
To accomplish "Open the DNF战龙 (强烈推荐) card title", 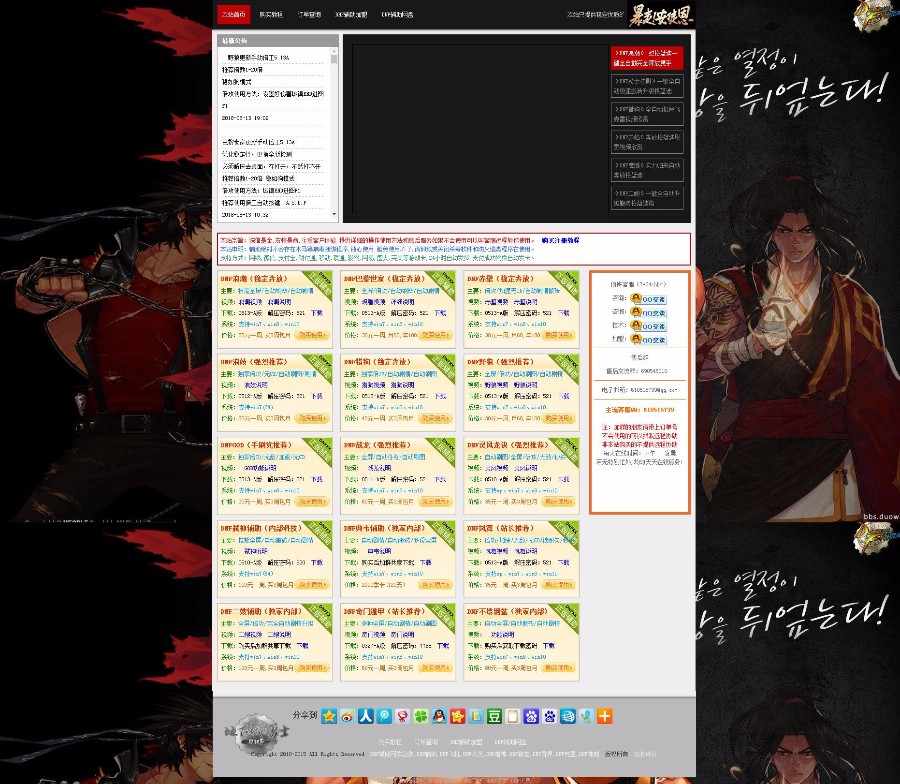I will [x=377, y=445].
